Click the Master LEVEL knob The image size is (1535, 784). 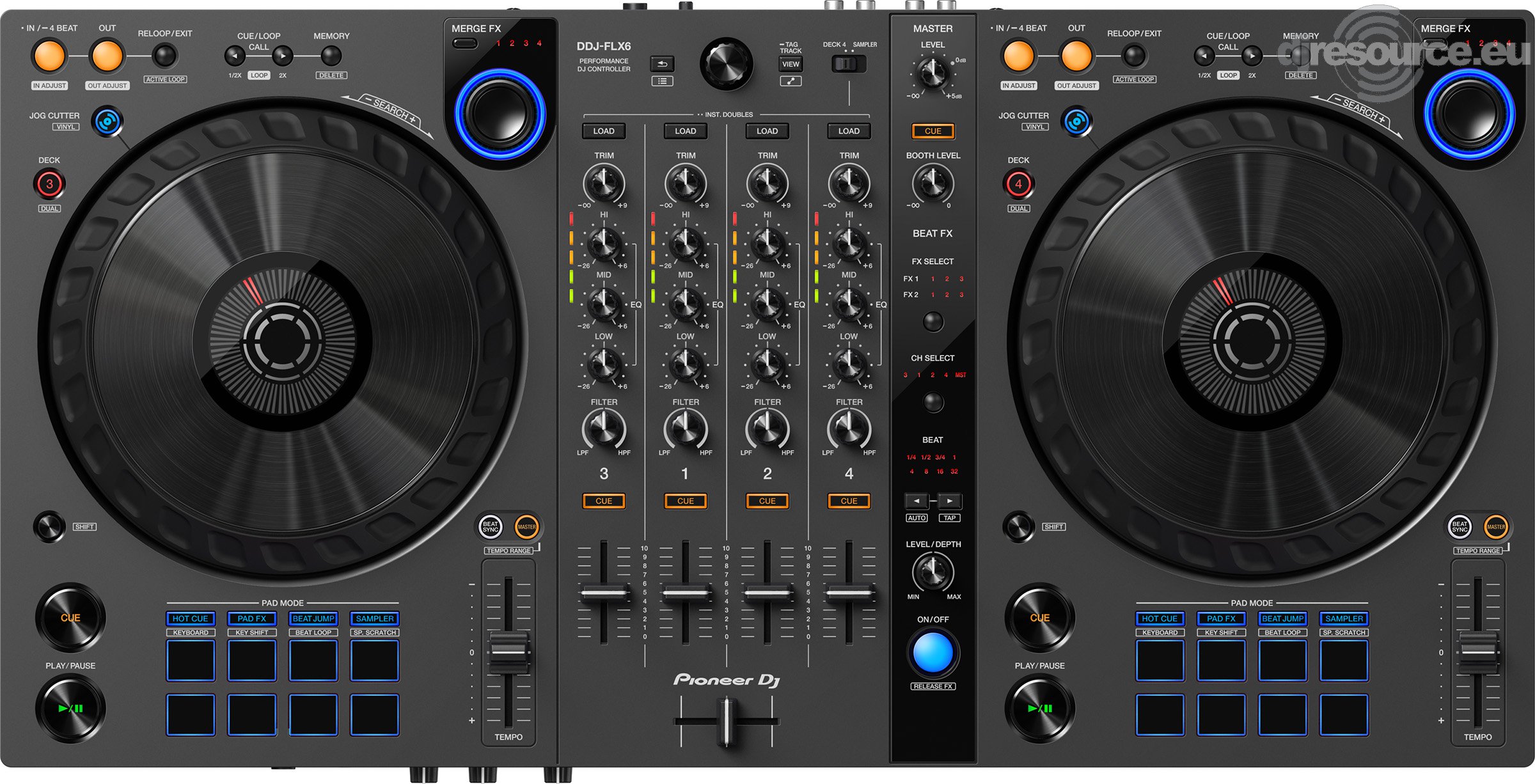(933, 74)
